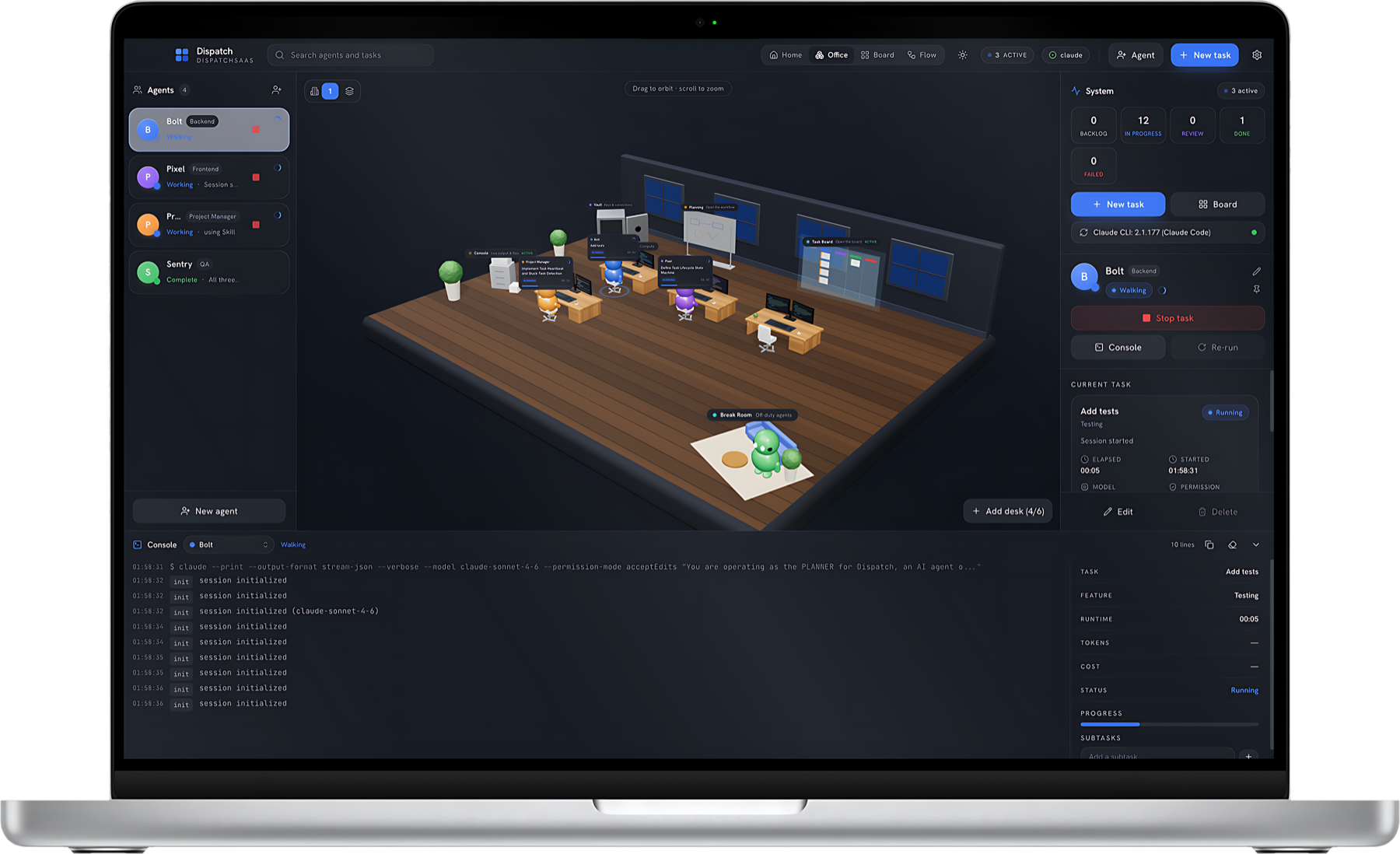This screenshot has width=1400, height=854.
Task: Click Board button in System panel
Action: pos(1218,205)
